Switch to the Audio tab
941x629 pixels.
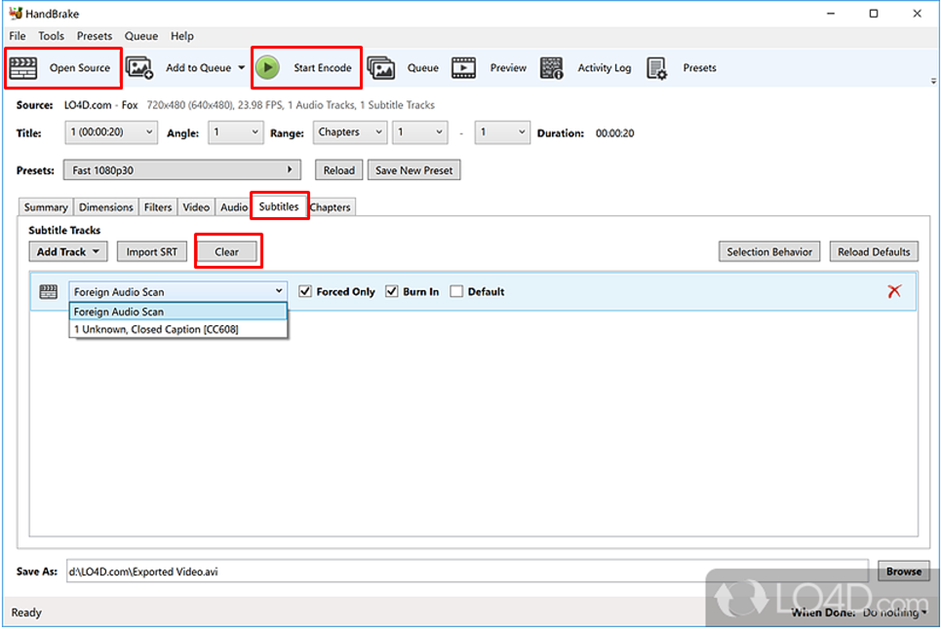233,206
